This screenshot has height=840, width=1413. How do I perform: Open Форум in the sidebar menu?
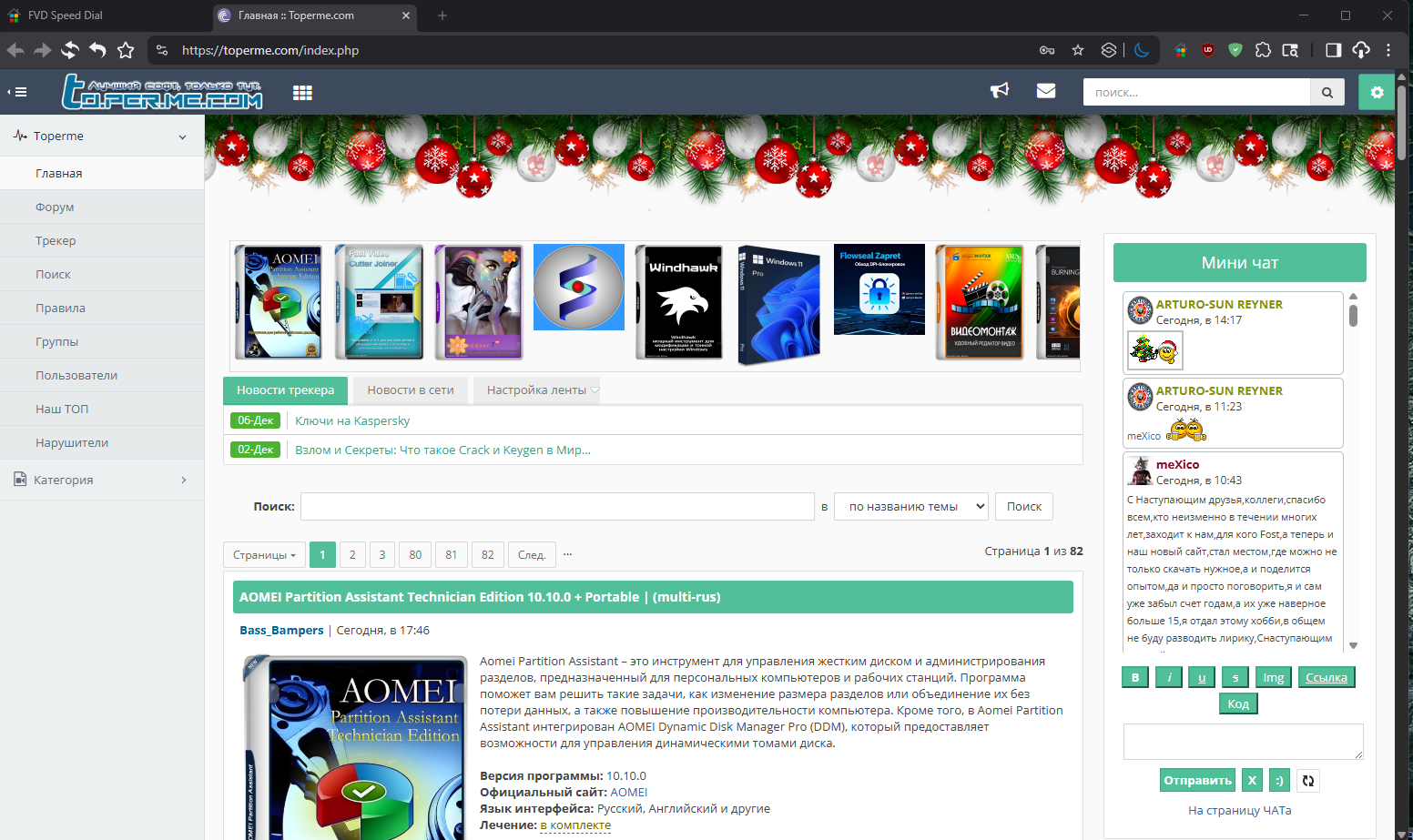[x=55, y=207]
